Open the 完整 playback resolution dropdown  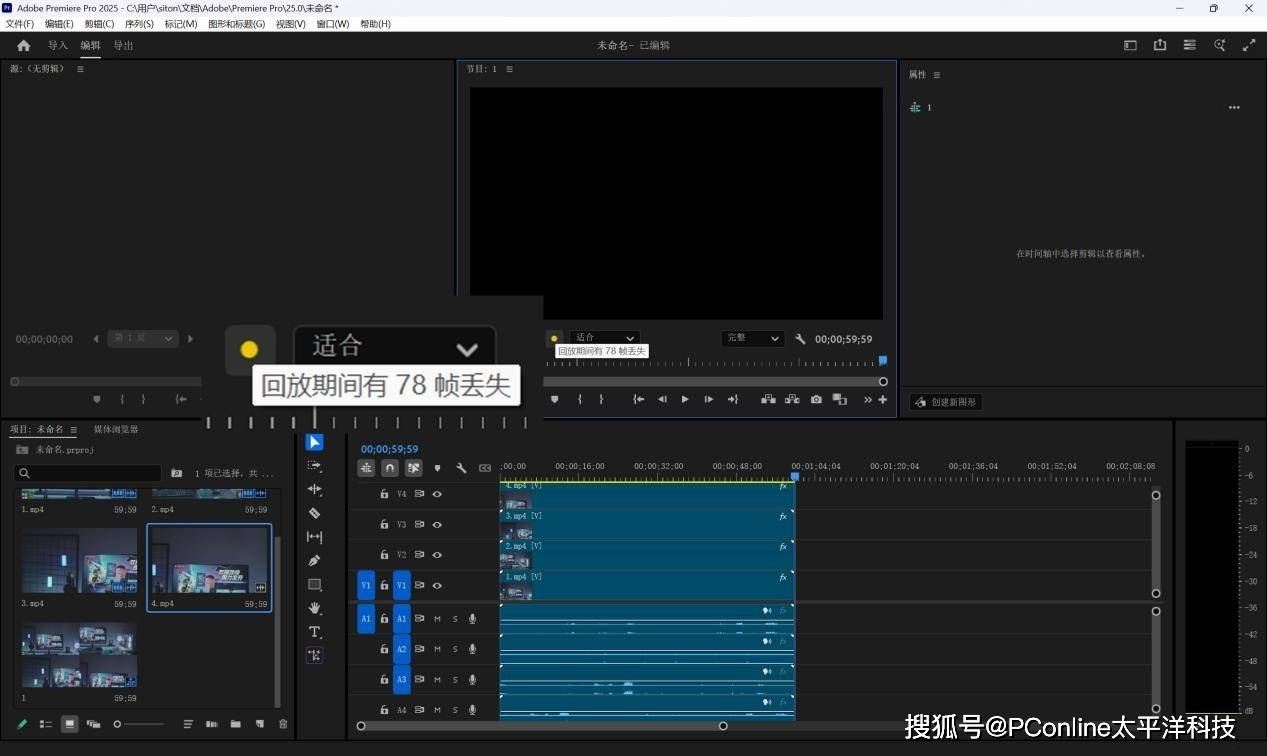click(752, 338)
